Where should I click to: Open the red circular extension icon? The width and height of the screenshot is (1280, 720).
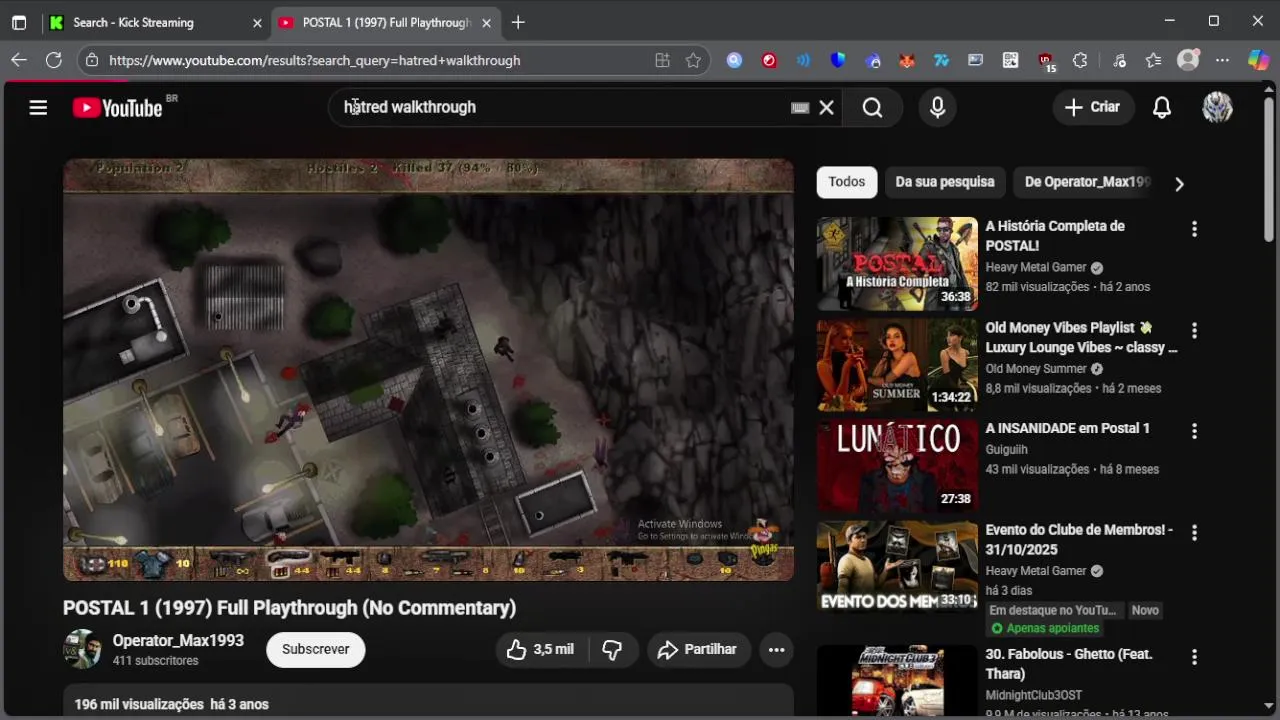pyautogui.click(x=769, y=60)
